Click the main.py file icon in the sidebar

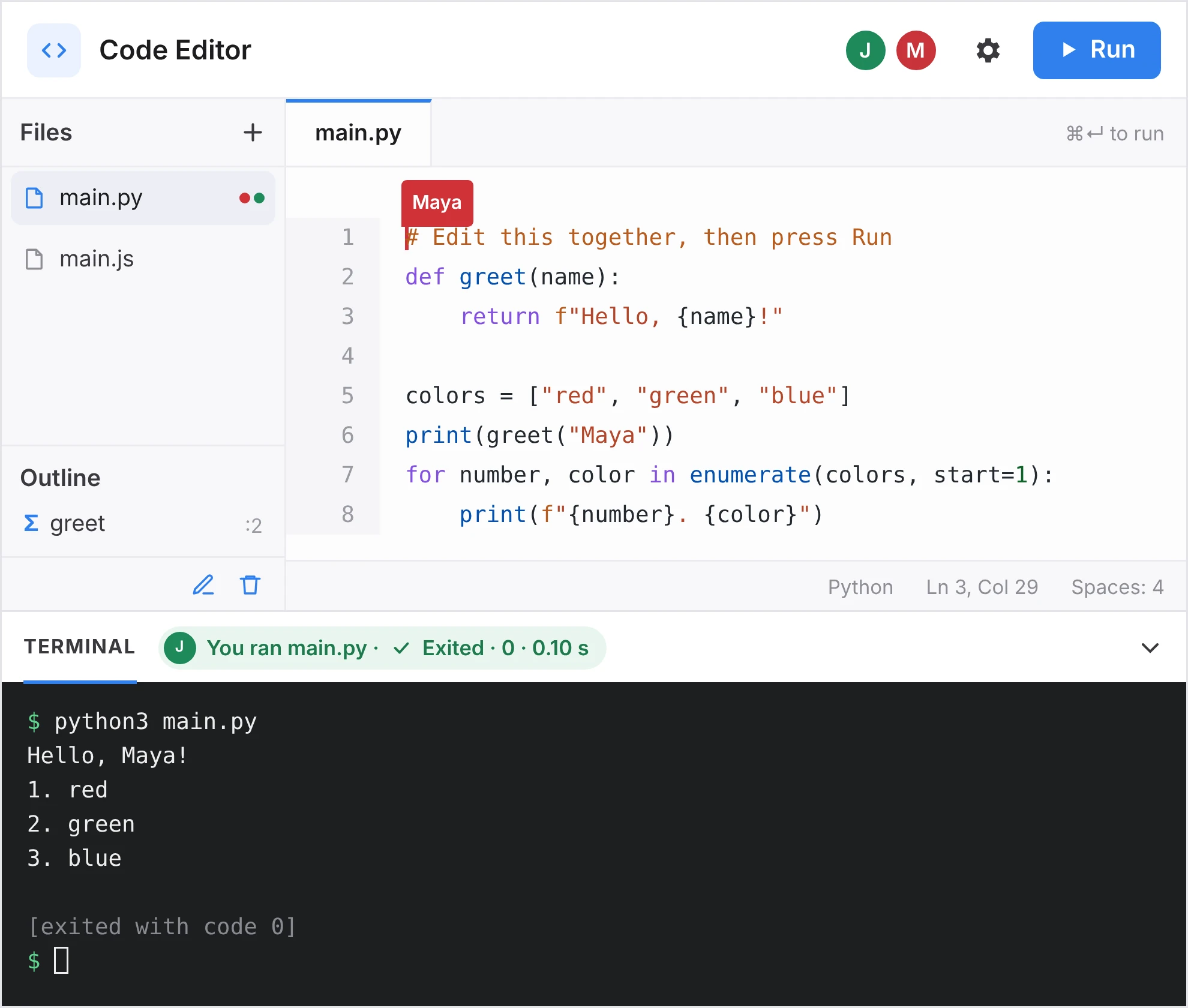click(x=34, y=198)
